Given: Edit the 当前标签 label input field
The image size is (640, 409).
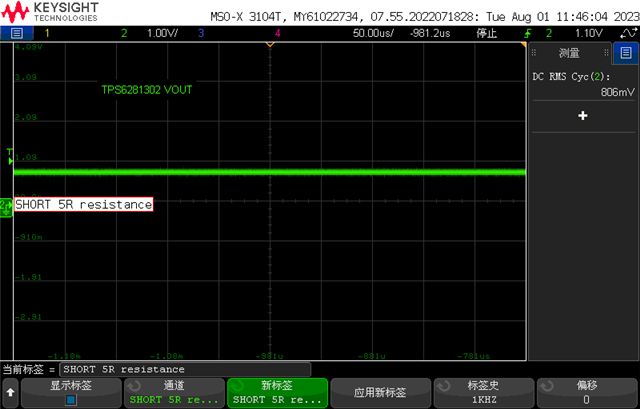Looking at the screenshot, I should pos(185,369).
